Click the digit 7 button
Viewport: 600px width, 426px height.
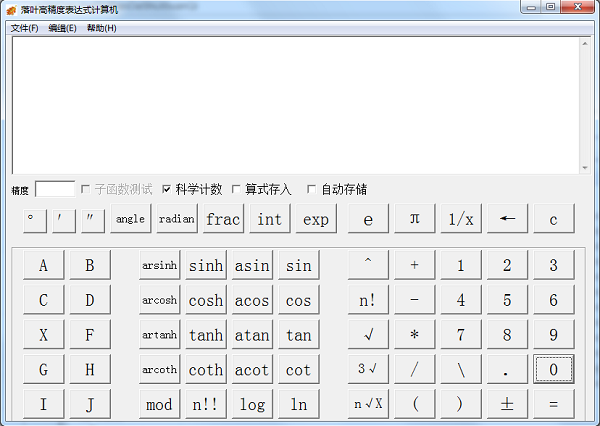click(461, 335)
